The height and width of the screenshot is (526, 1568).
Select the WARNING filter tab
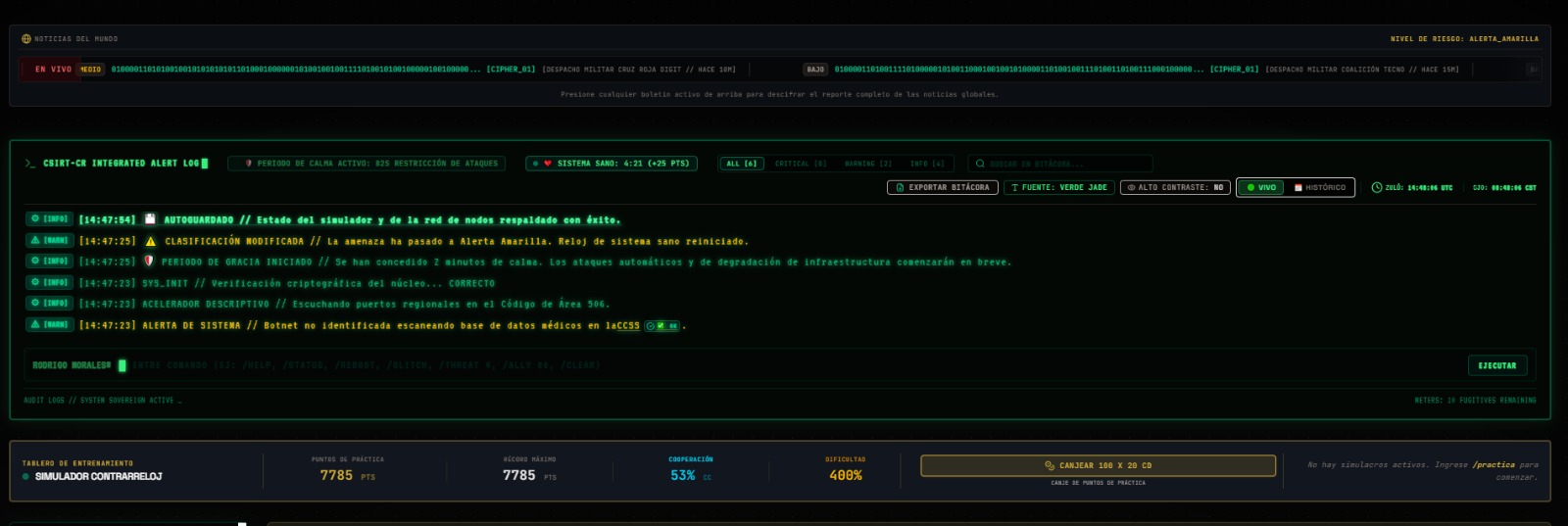[x=868, y=164]
